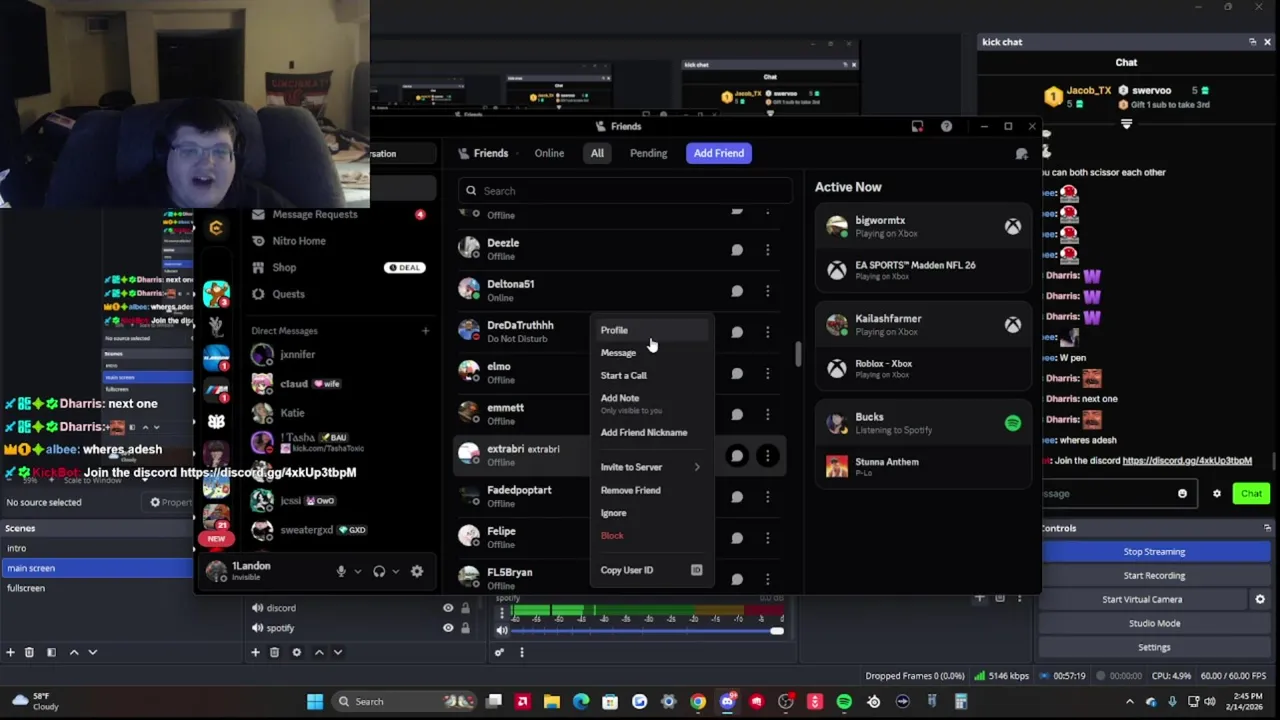Choose Message in context menu
Screen dimensions: 1280x720
tap(650, 353)
